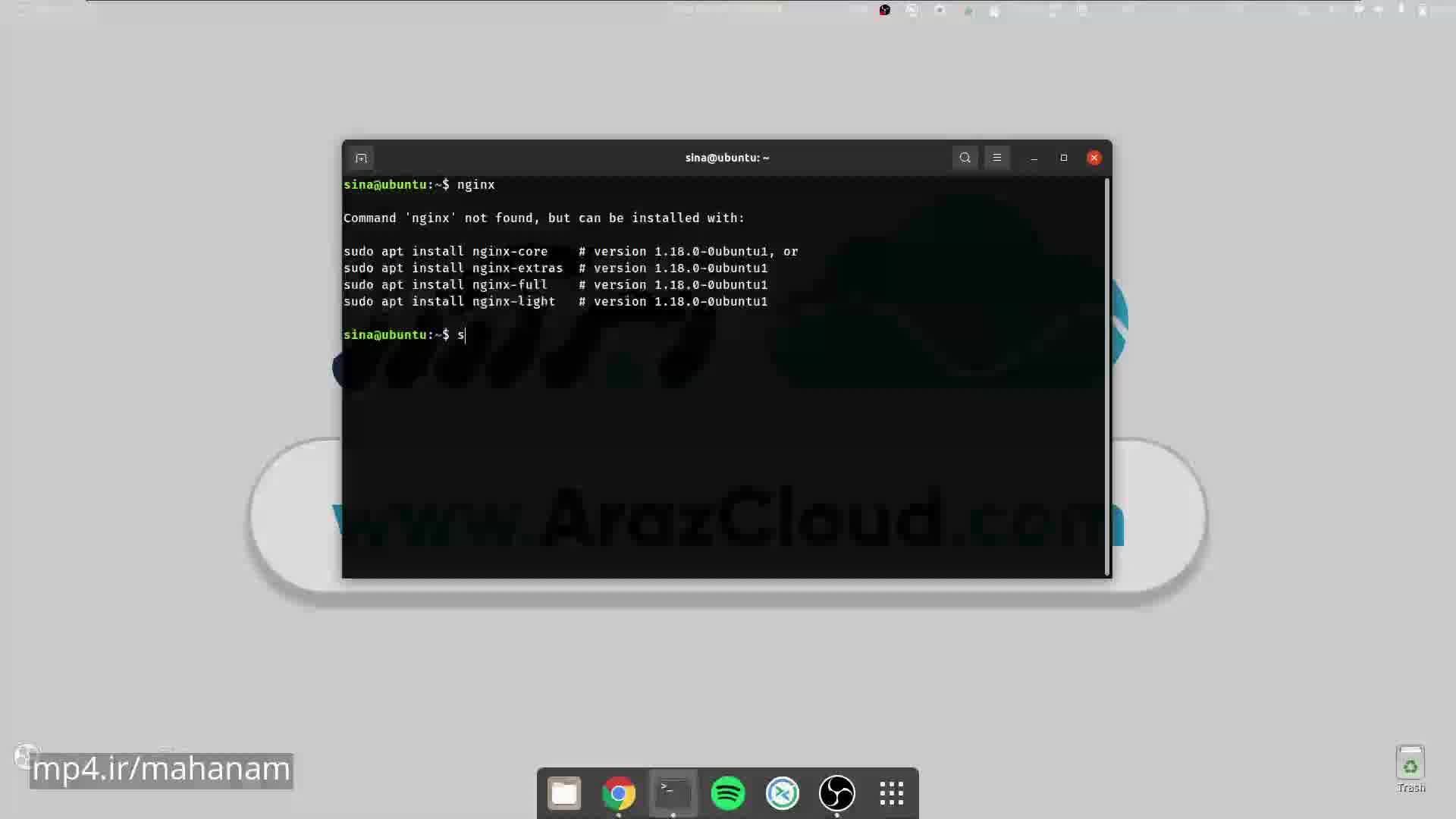1456x819 pixels.
Task: Open Spotify from the dock
Action: 728,793
